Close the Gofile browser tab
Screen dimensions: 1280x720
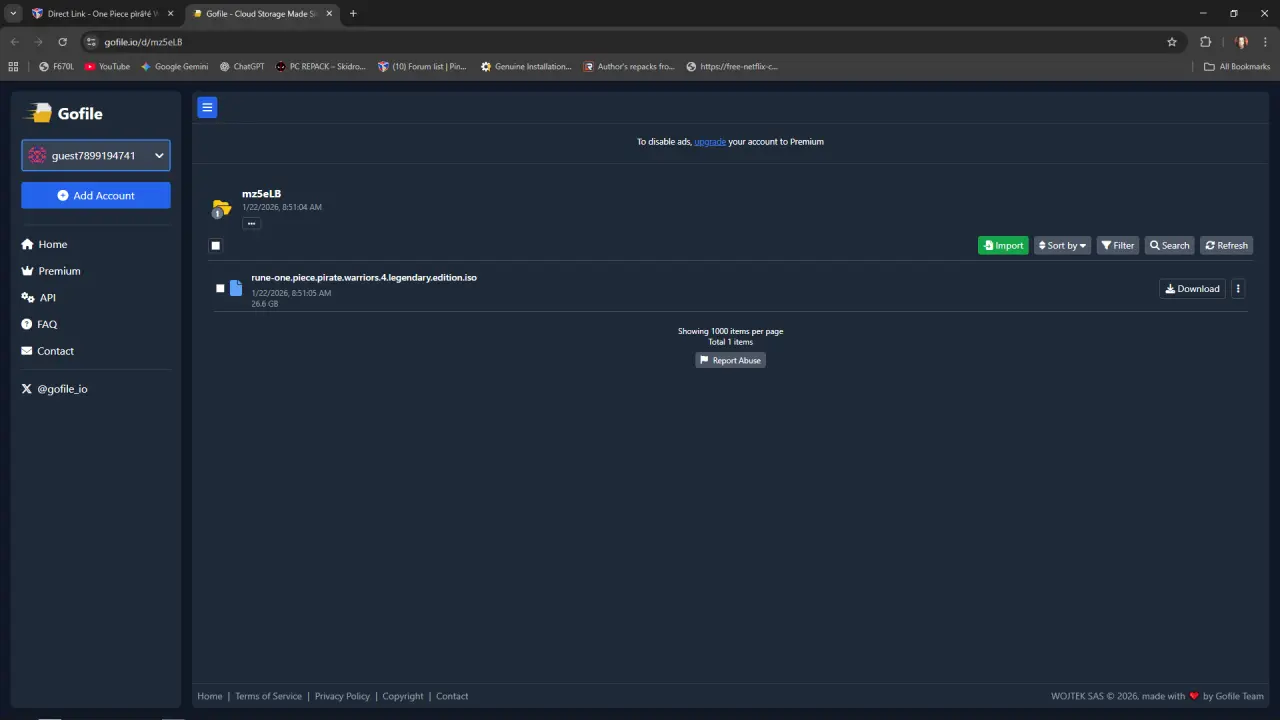pyautogui.click(x=329, y=14)
